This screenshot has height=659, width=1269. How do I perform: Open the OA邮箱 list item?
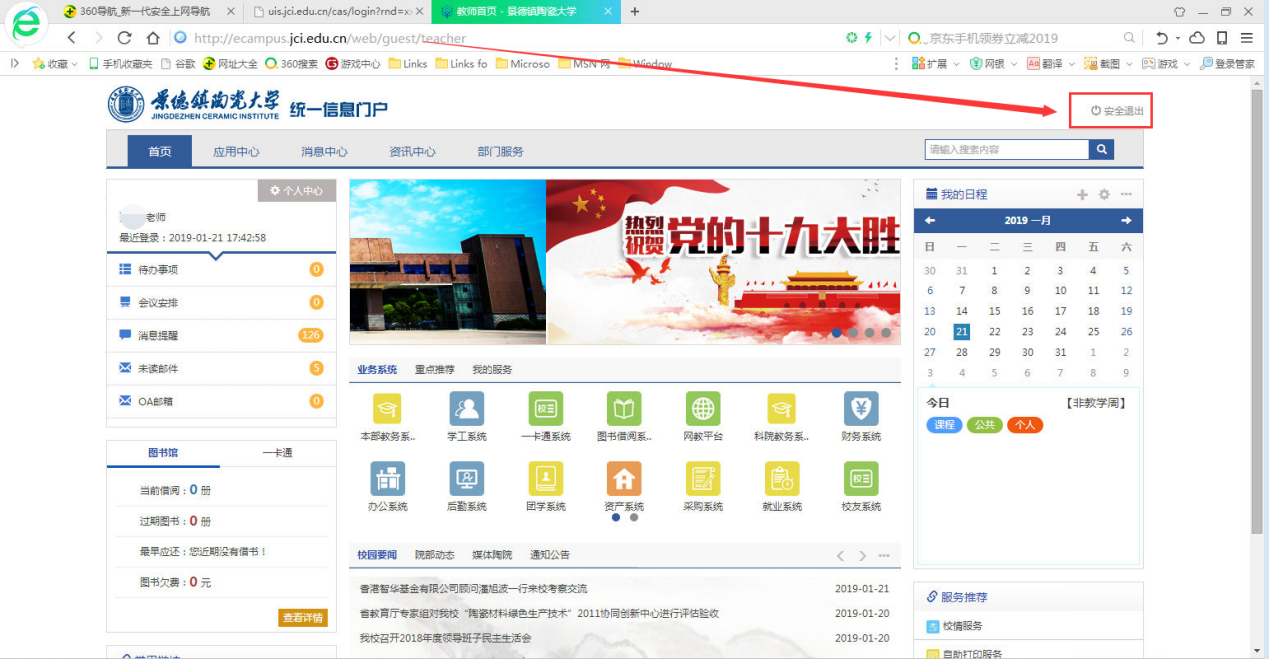220,401
